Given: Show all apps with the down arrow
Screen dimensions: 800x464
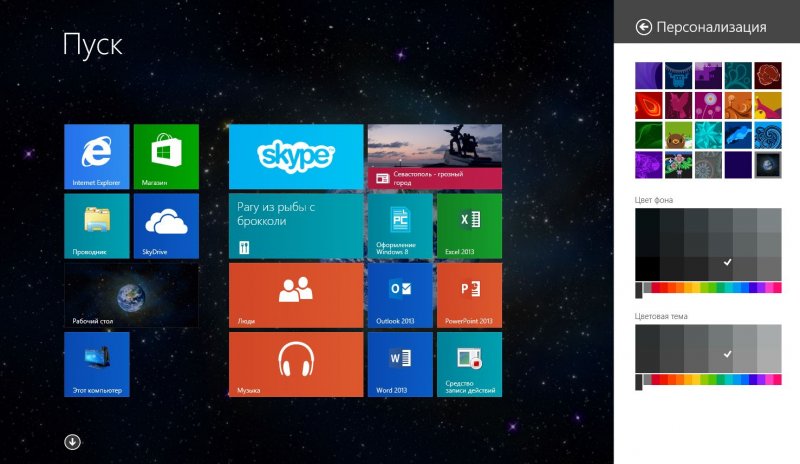Looking at the screenshot, I should pos(72,442).
